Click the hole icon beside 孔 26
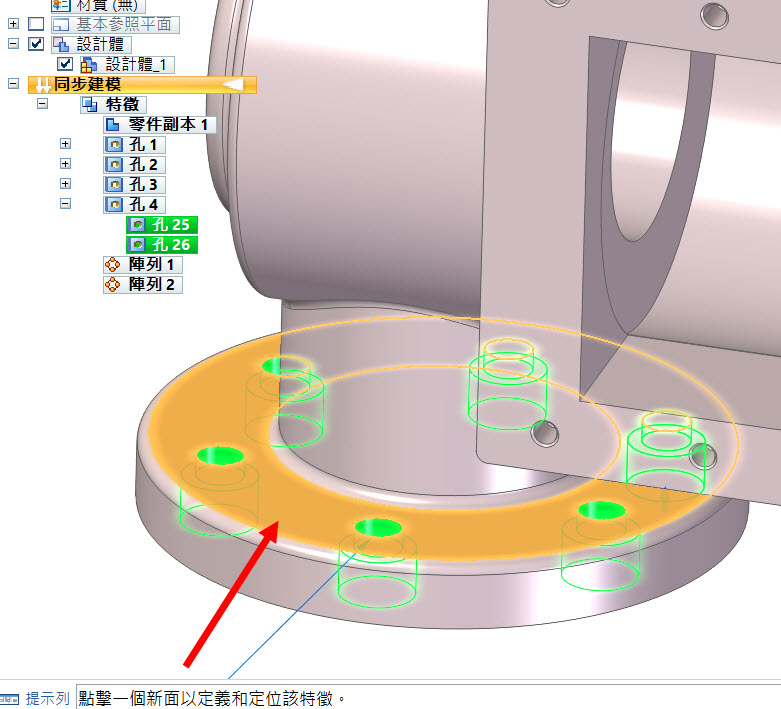 click(137, 245)
